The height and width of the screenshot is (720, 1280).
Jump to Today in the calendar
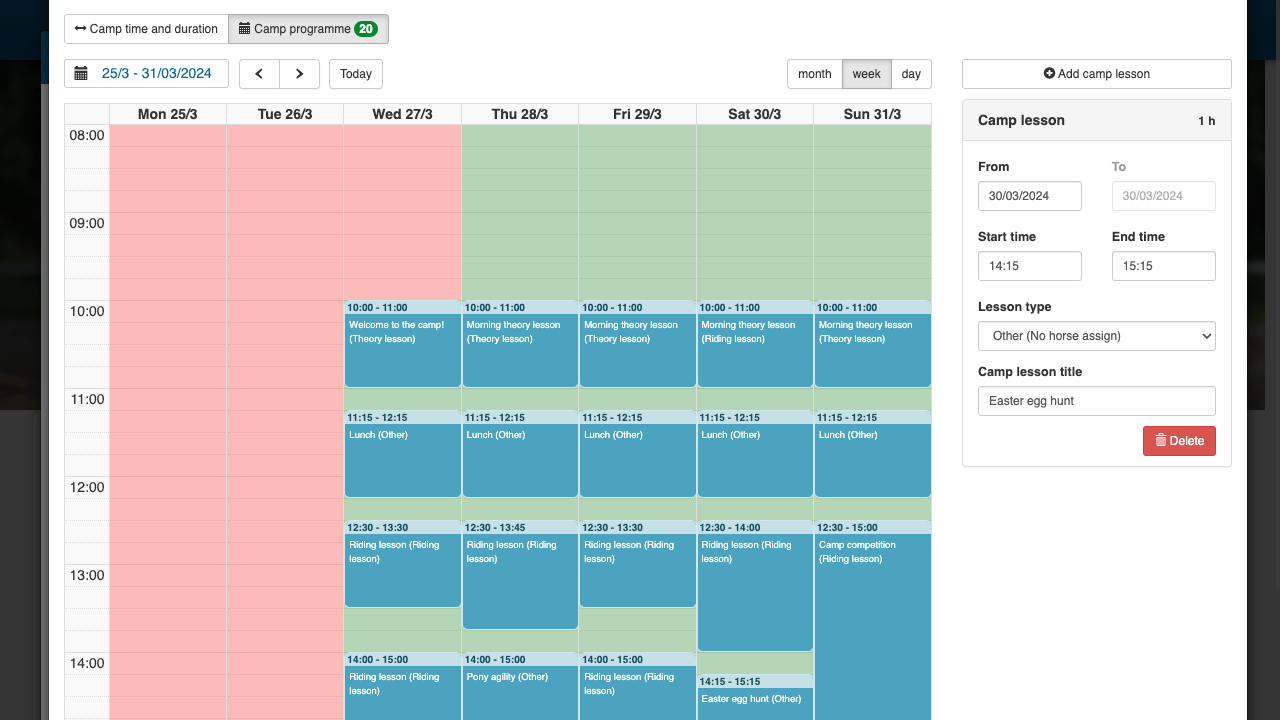(x=356, y=74)
